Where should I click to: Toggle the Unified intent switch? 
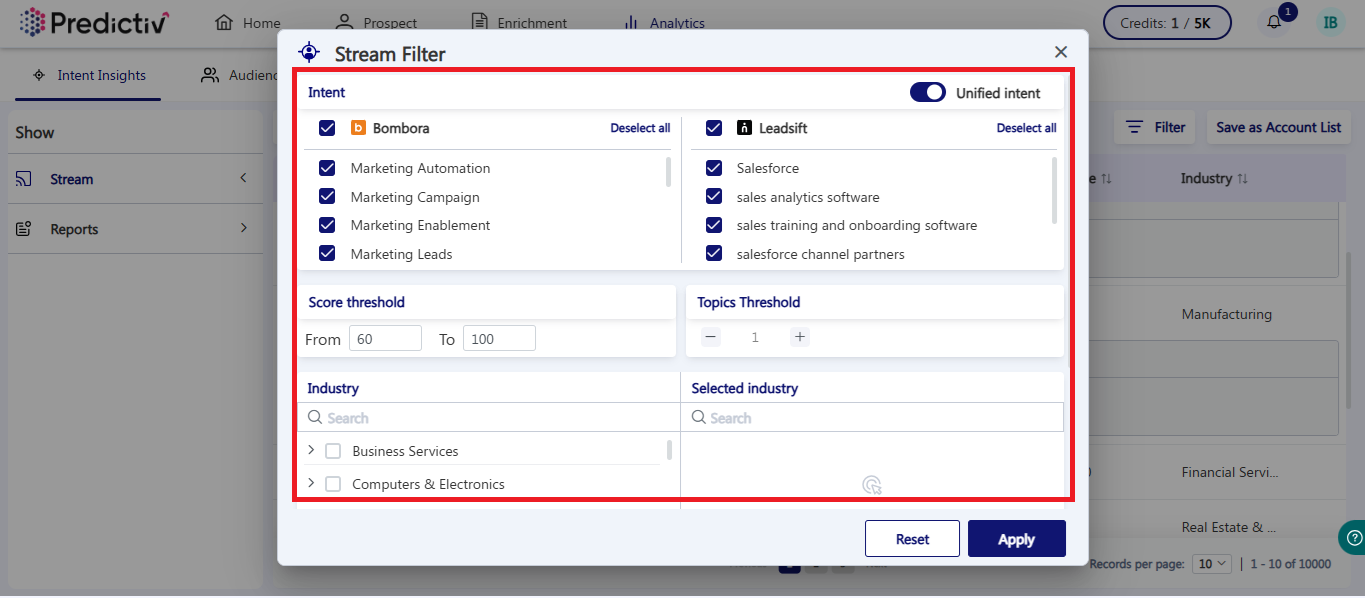point(928,93)
